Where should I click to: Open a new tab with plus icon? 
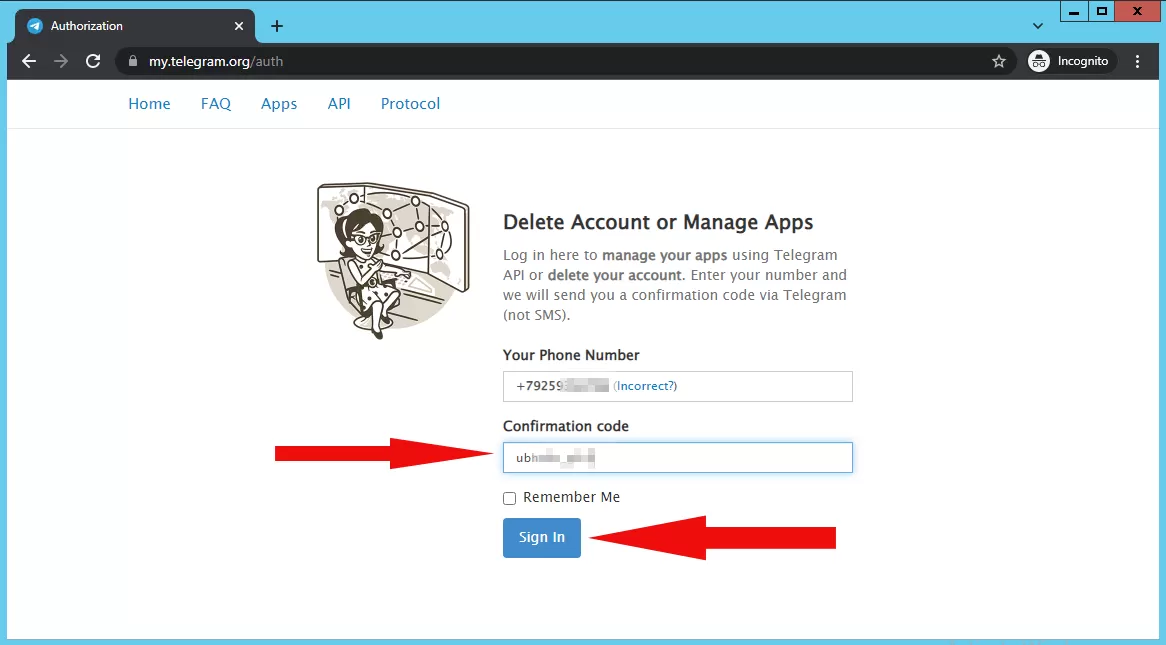(277, 26)
